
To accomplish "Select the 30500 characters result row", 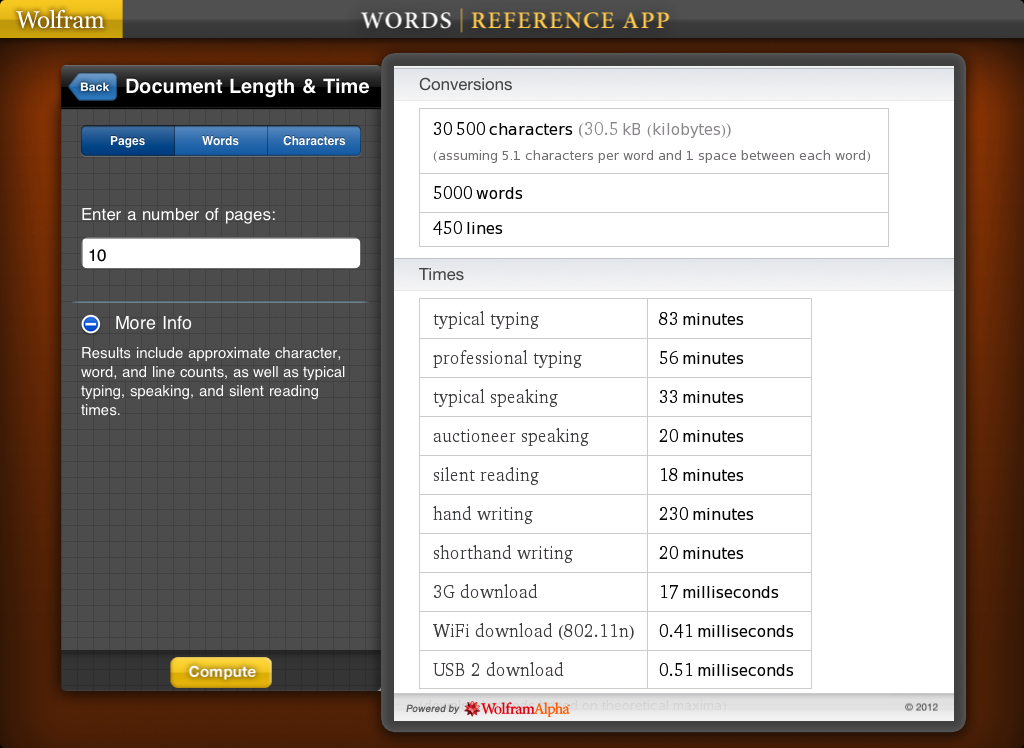I will (653, 141).
